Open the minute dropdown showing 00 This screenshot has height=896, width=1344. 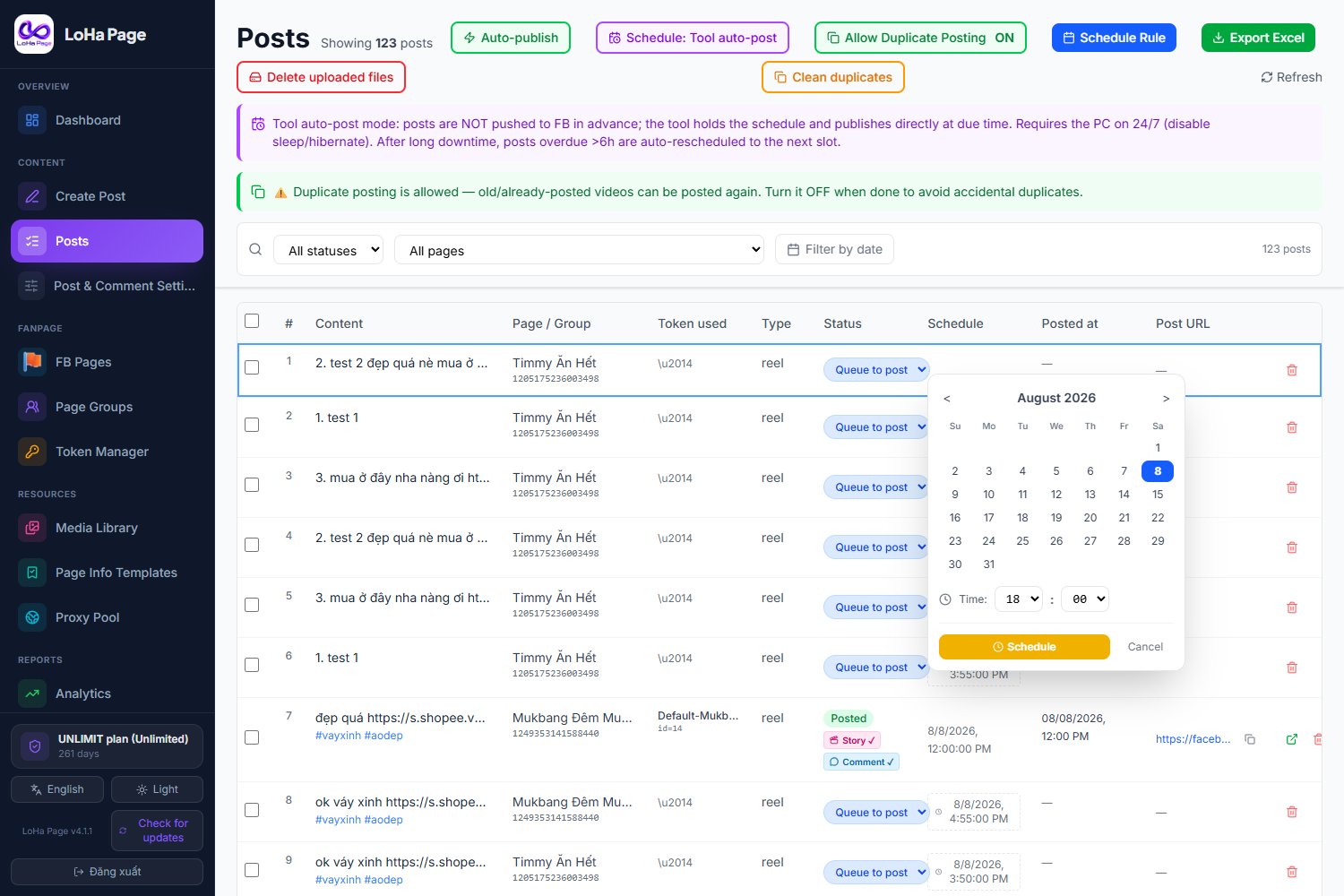pos(1085,599)
